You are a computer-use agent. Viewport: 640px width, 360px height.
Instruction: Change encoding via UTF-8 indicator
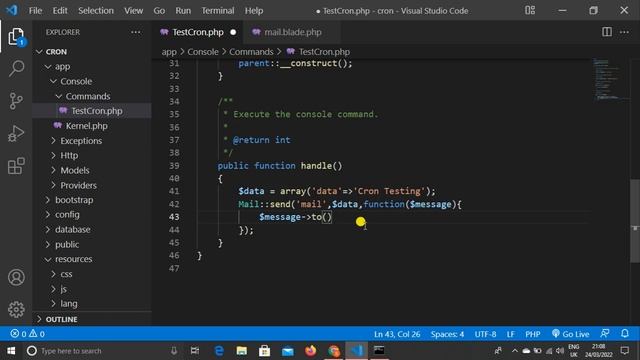click(485, 334)
